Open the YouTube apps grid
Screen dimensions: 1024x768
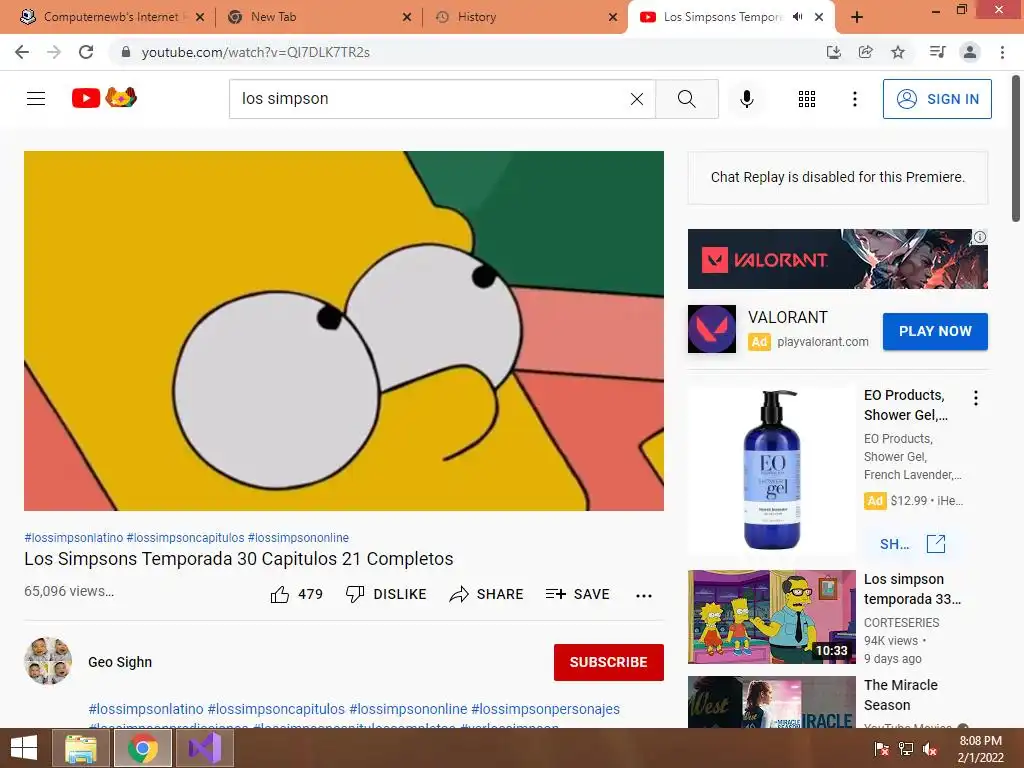[x=807, y=99]
